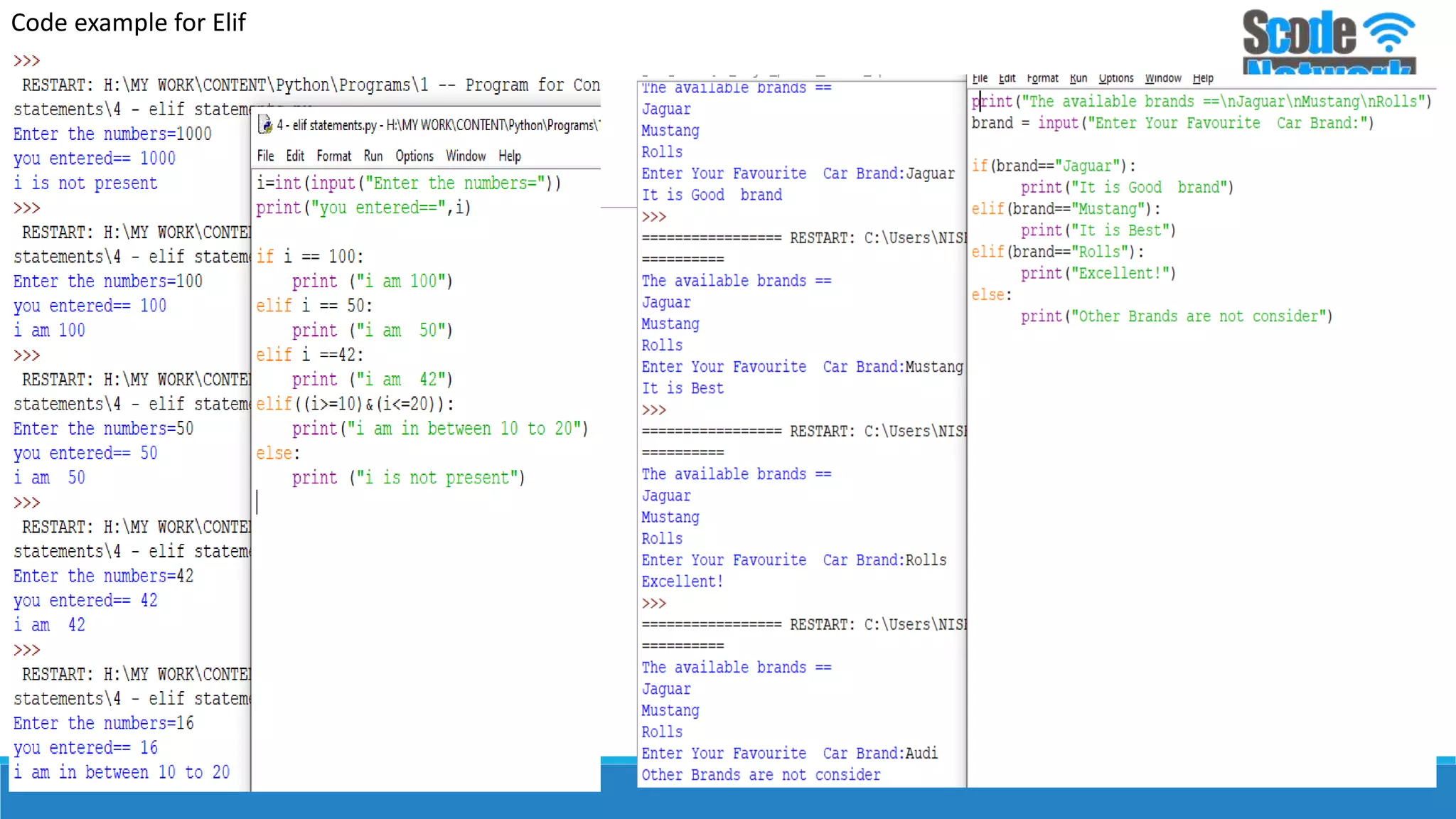The image size is (1456, 819).
Task: Click code line 'elif(brand=="Mustang"):'
Action: pyautogui.click(x=1066, y=209)
